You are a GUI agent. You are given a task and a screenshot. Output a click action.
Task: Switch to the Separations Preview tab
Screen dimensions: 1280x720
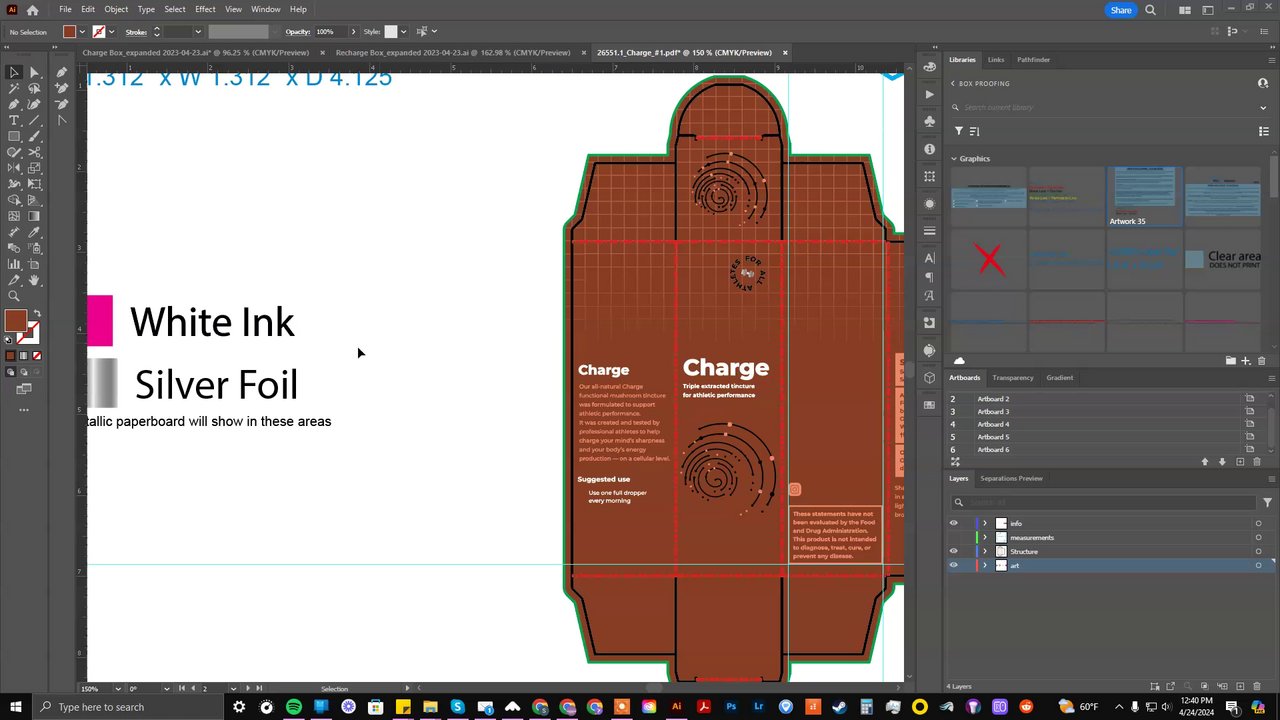click(1011, 478)
